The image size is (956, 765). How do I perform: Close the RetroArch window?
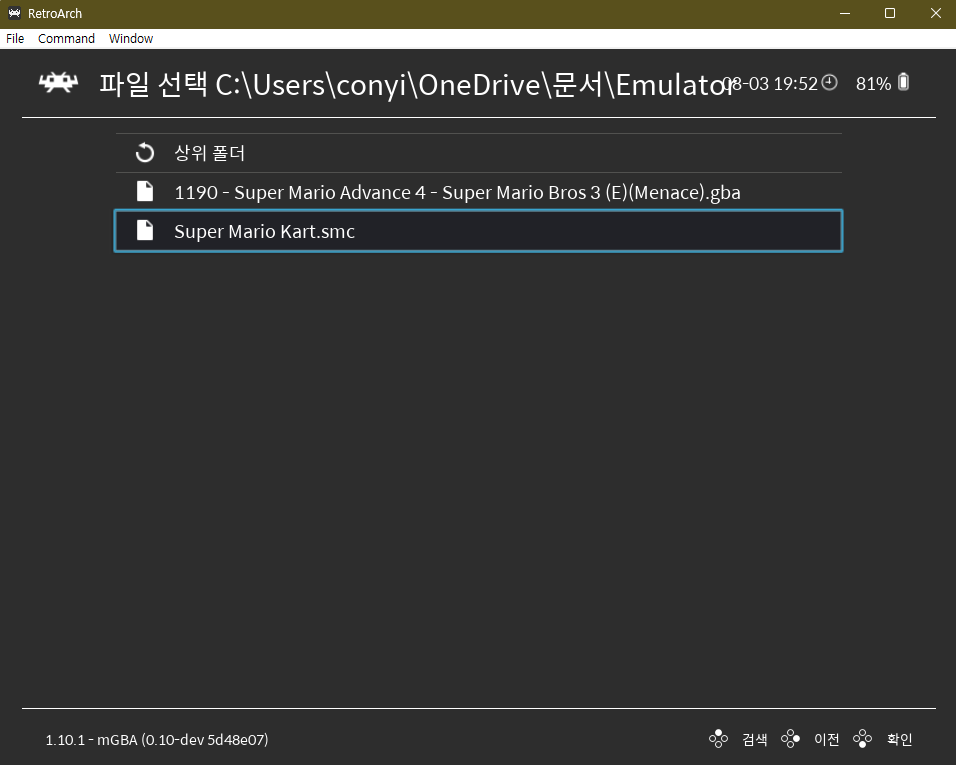coord(935,13)
